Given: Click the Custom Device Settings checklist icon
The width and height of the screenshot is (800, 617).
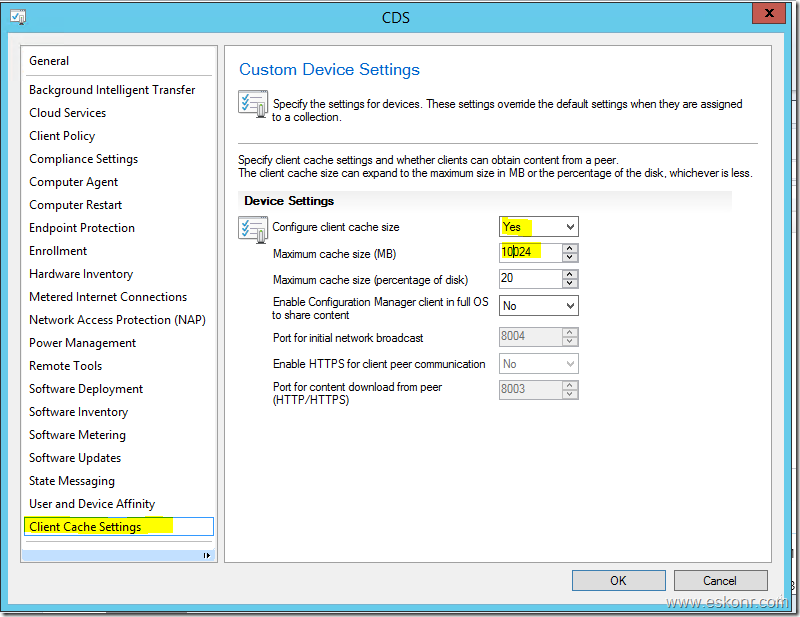Looking at the screenshot, I should (x=252, y=104).
